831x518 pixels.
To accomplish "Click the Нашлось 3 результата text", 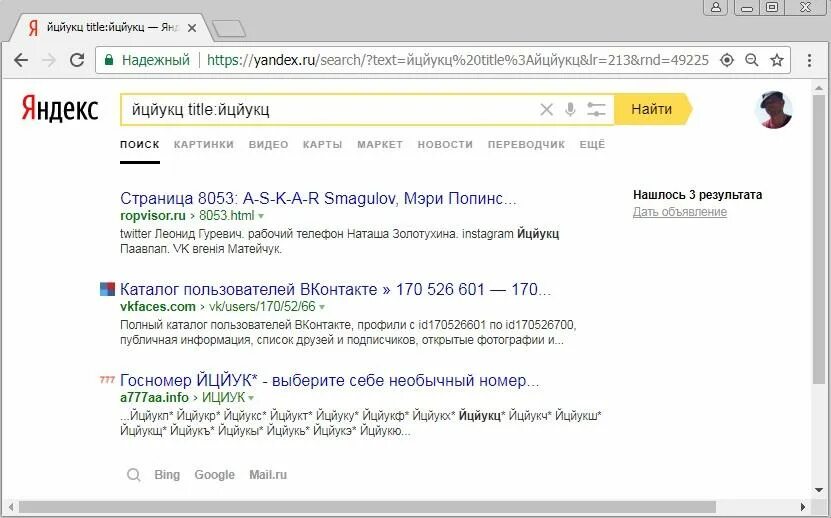I will pos(697,195).
